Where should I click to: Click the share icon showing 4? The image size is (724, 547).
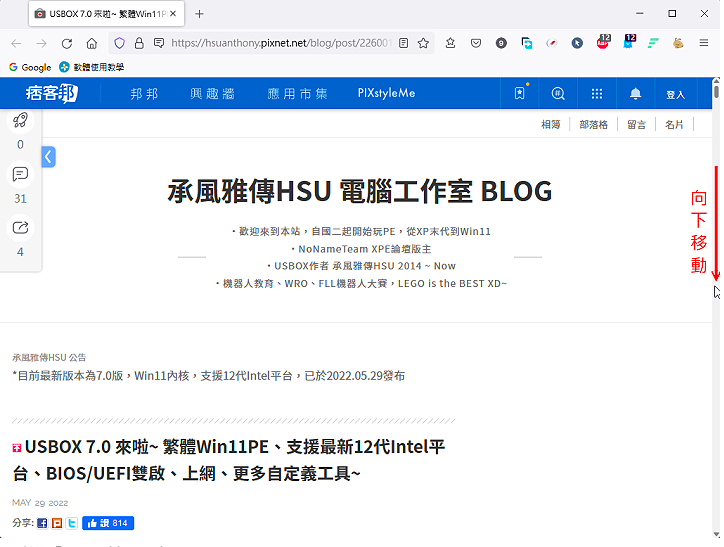(x=20, y=228)
